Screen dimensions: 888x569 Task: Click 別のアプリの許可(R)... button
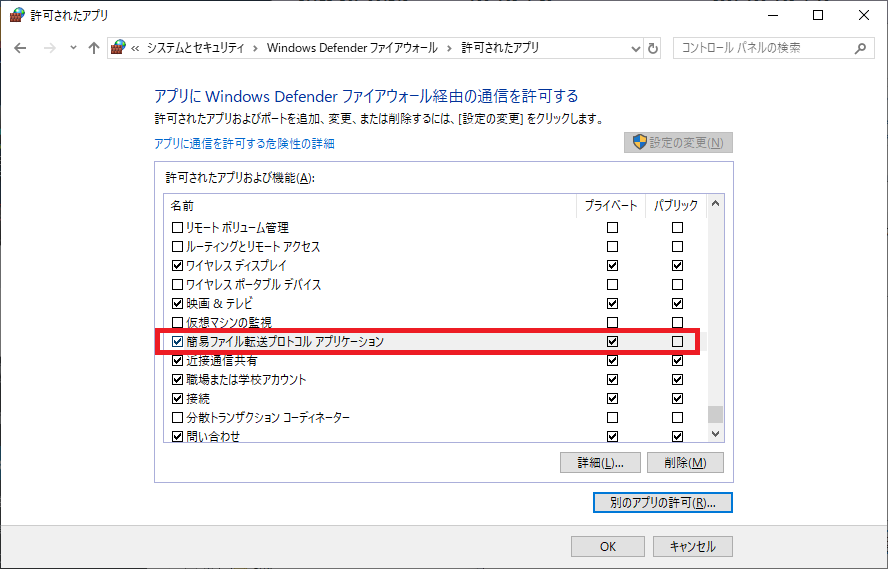[663, 502]
